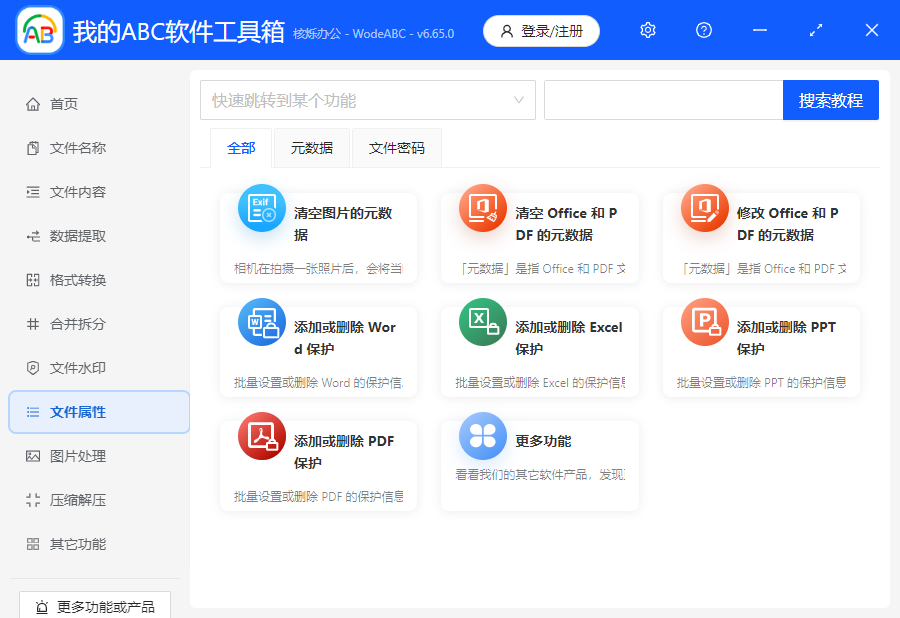900x618 pixels.
Task: Open 更多功能或产品 at sidebar bottom
Action: point(95,605)
